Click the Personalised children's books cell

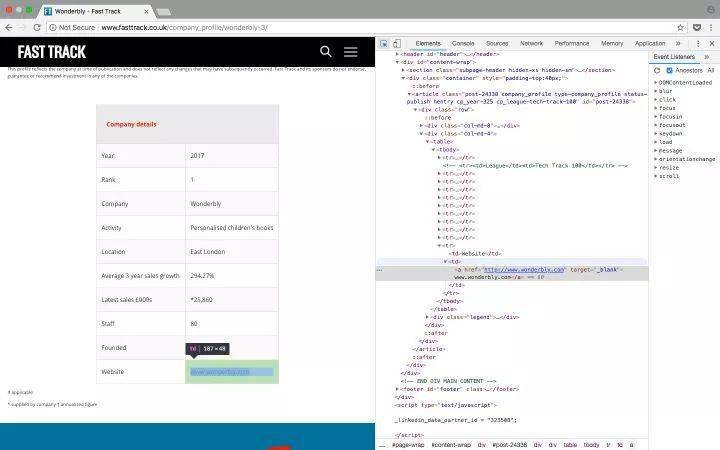[231, 228]
